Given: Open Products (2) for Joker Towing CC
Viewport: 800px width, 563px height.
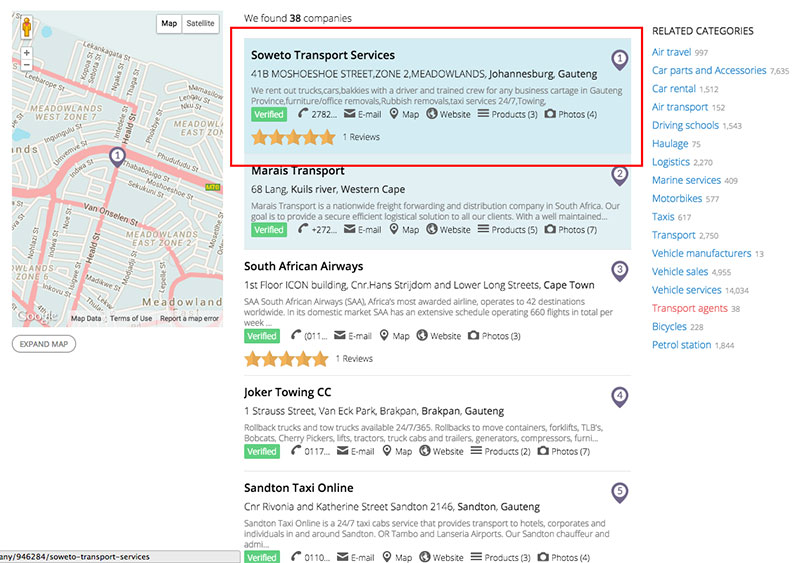Looking at the screenshot, I should (x=501, y=451).
